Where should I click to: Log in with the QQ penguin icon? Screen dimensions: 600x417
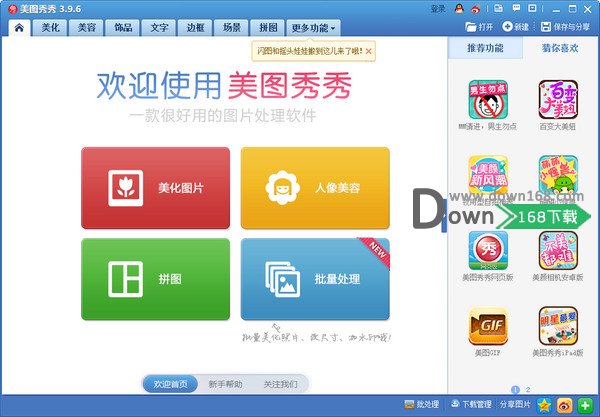click(x=459, y=9)
